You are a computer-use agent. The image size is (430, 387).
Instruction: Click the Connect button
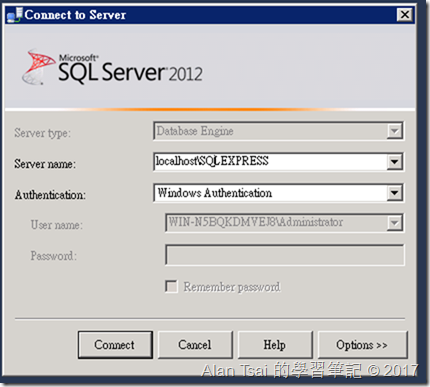point(115,345)
